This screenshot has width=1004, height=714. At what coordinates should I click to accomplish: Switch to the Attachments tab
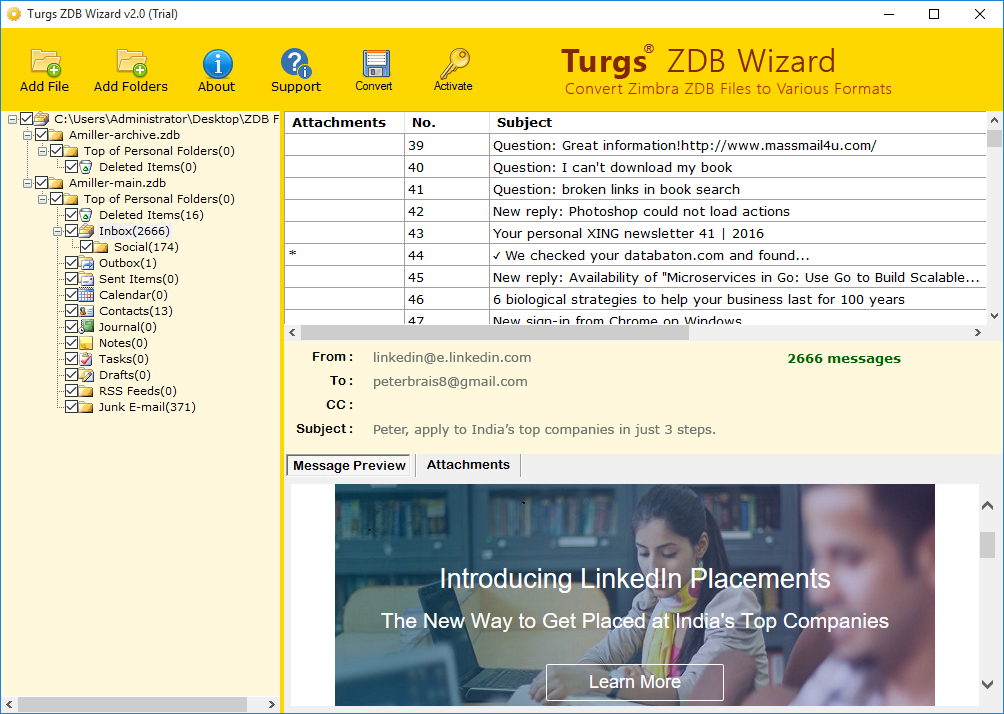468,465
